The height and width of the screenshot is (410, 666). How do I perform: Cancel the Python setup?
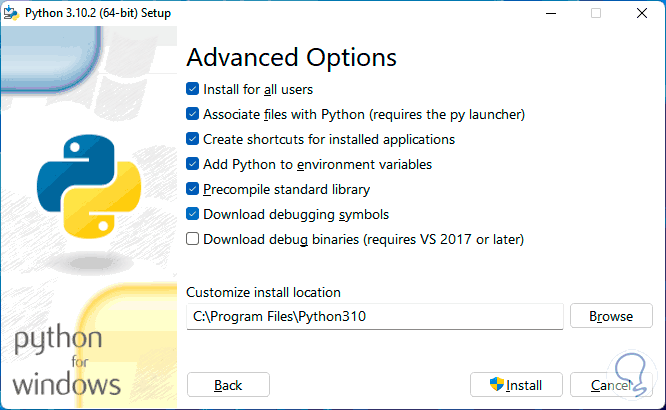(x=610, y=385)
